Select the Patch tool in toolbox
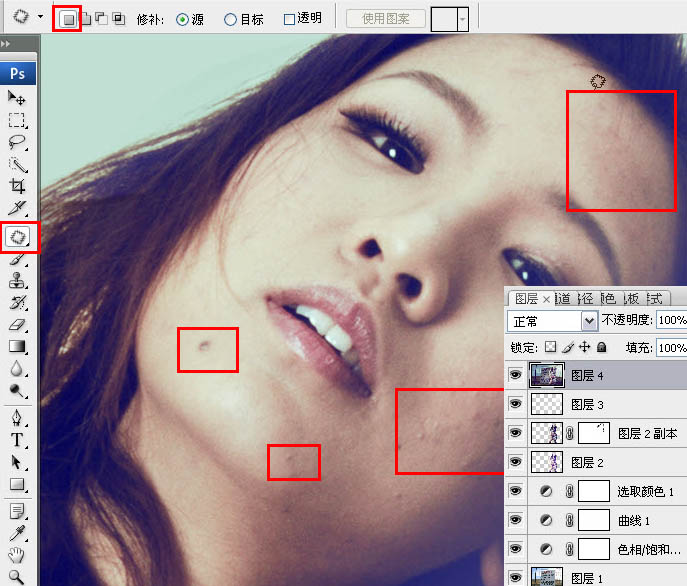The image size is (687, 586). 18,237
